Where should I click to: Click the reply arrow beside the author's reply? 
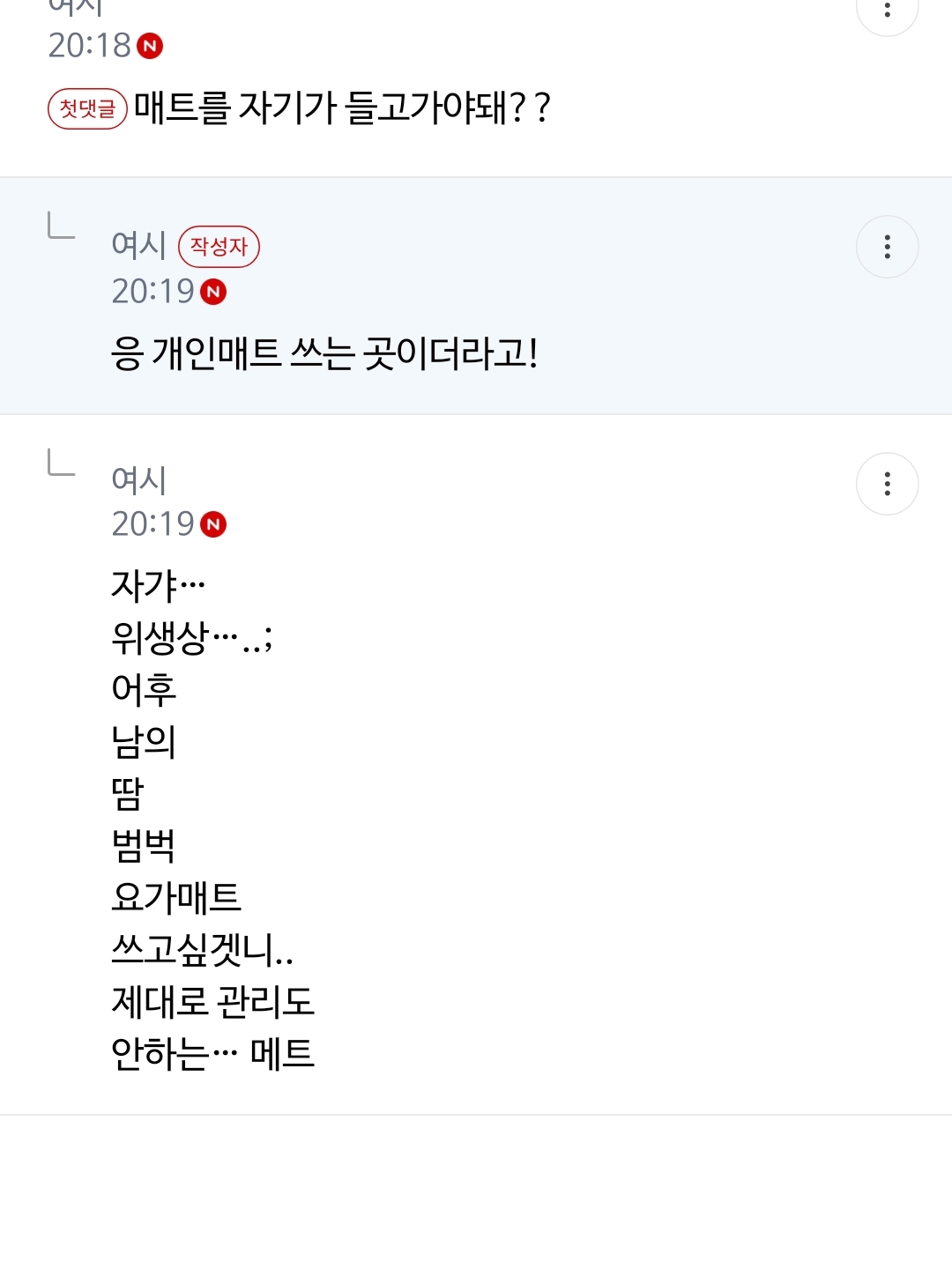(x=61, y=226)
